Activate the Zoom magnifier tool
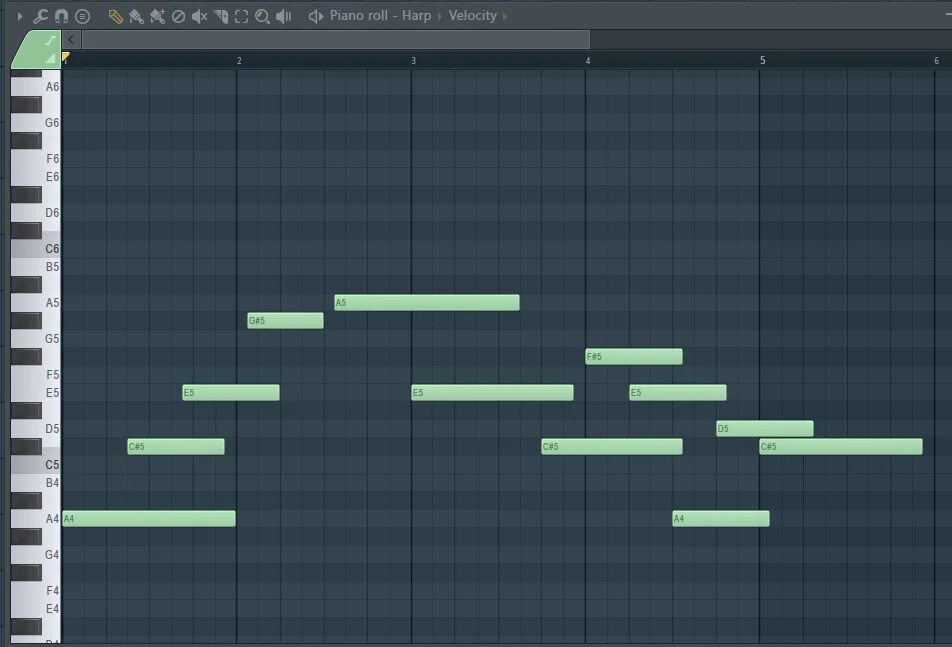The width and height of the screenshot is (952, 647). 262,16
